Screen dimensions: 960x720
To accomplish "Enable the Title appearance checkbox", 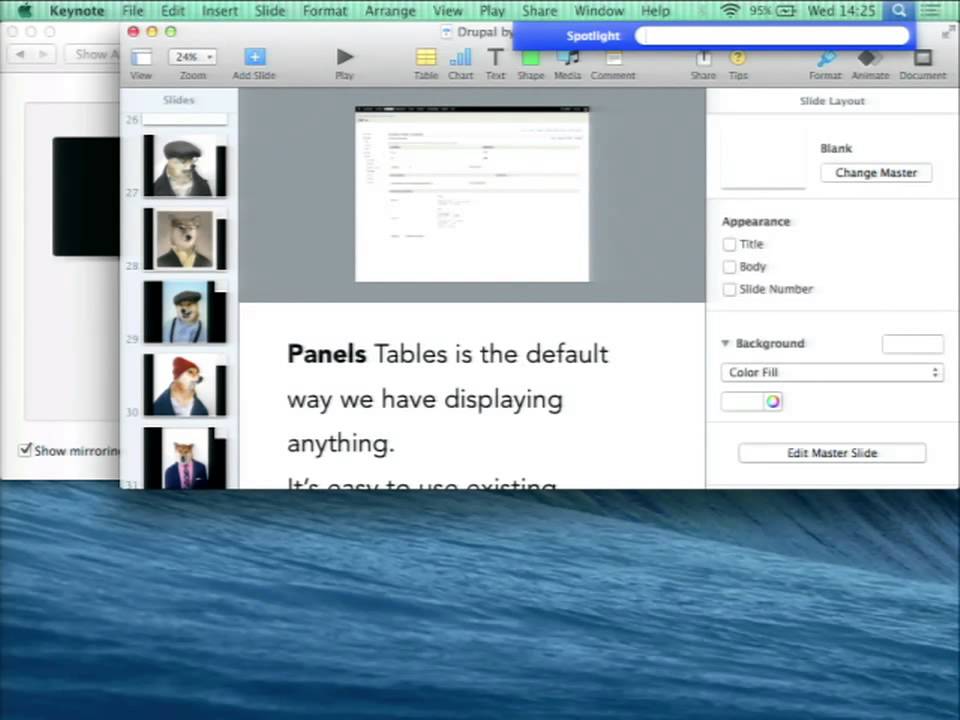I will click(x=729, y=244).
